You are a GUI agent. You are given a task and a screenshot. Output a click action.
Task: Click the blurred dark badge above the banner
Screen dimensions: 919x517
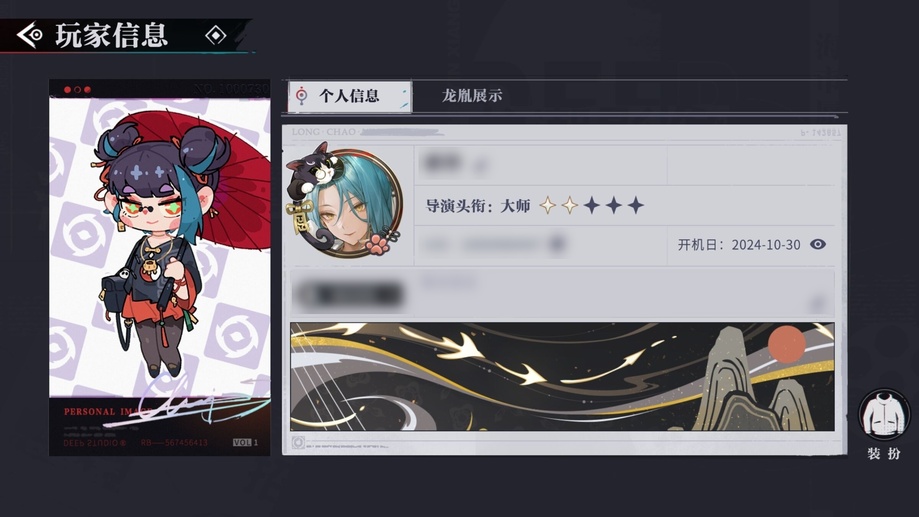[x=350, y=294]
